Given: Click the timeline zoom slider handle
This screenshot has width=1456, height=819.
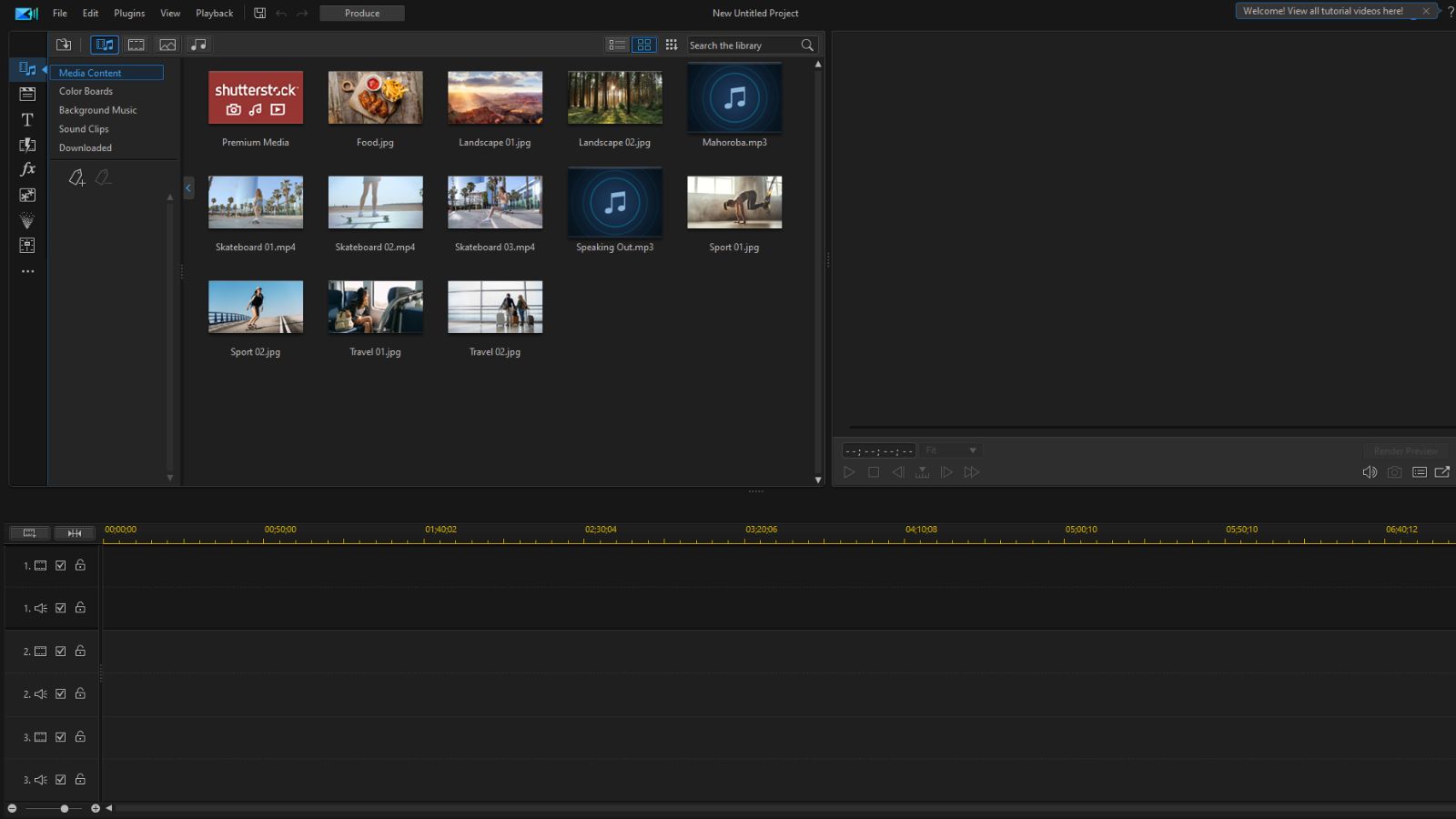Looking at the screenshot, I should click(65, 808).
